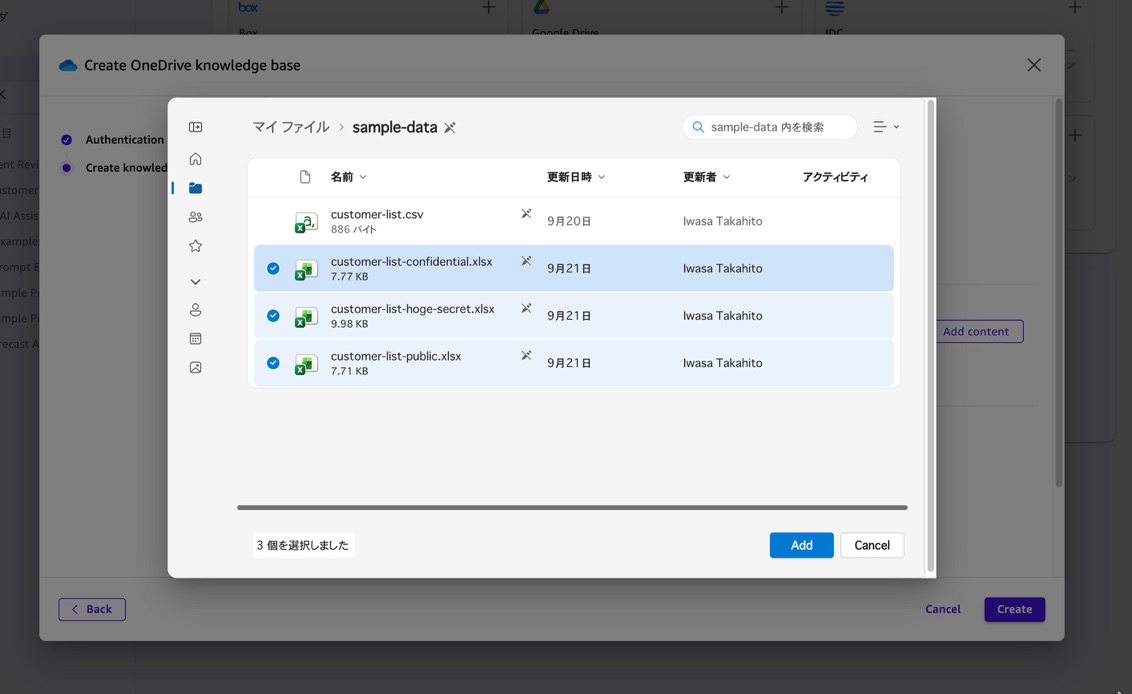Sort by 名前 column header
Screen dimensions: 1132x694
tap(348, 177)
